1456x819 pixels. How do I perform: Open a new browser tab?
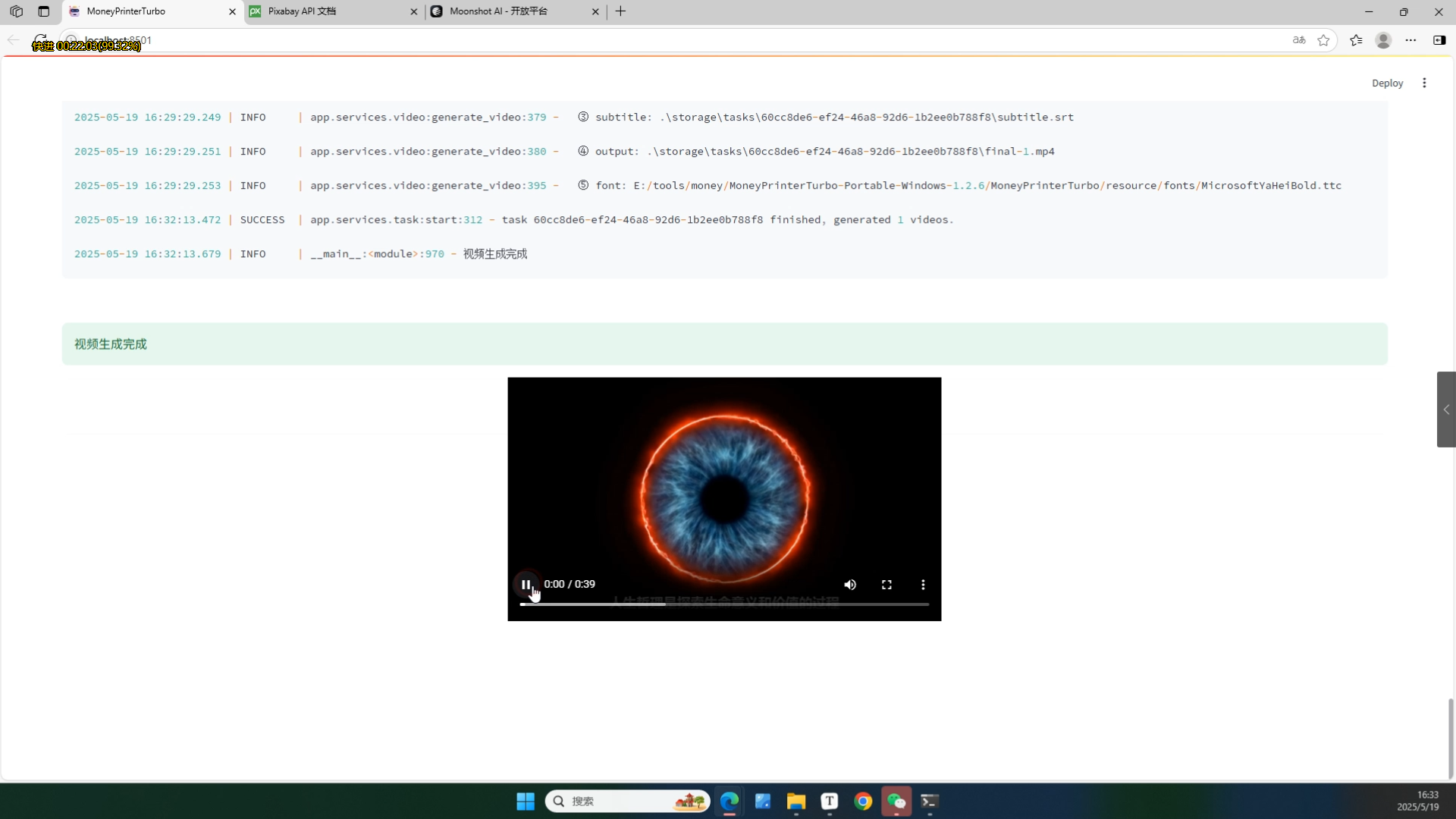click(620, 11)
